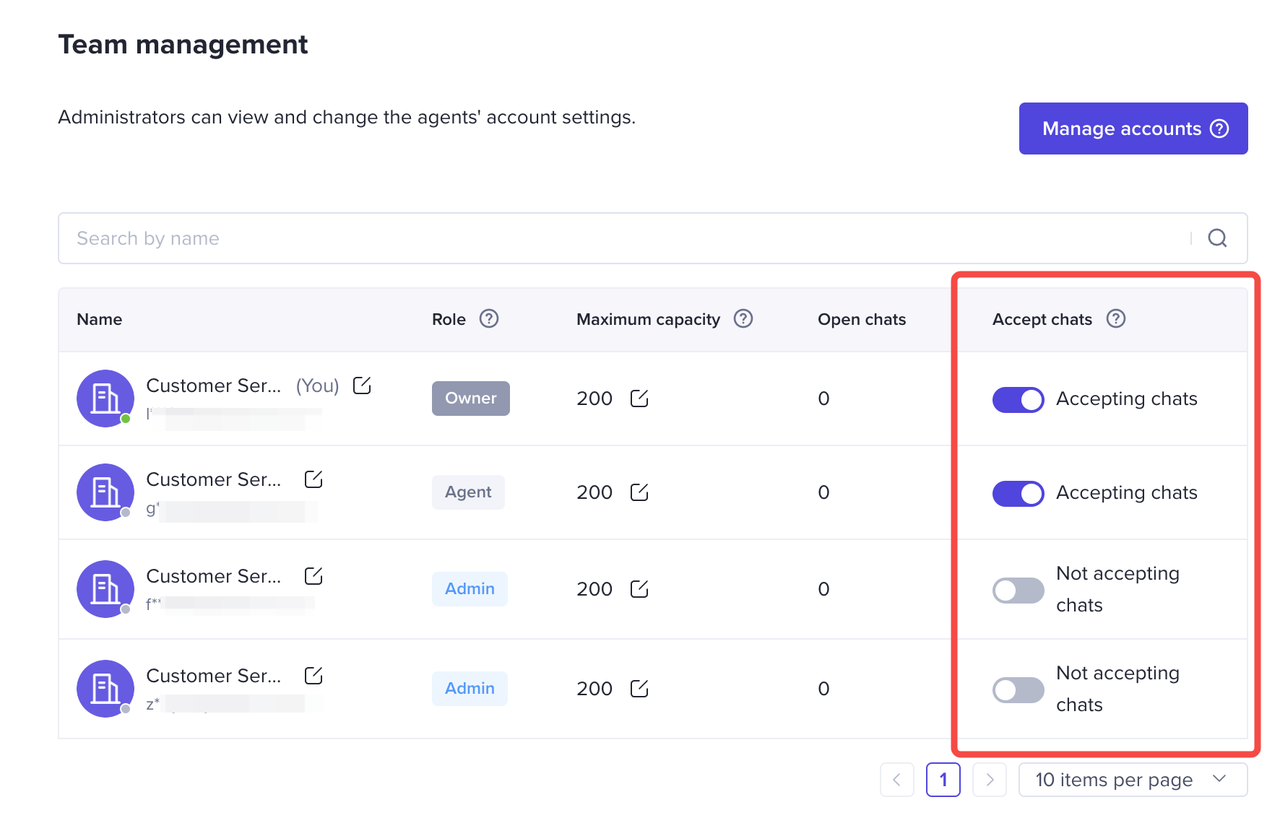Screen dimensions: 1280x836
Task: Edit the Owner's maximum capacity value
Action: [x=639, y=399]
